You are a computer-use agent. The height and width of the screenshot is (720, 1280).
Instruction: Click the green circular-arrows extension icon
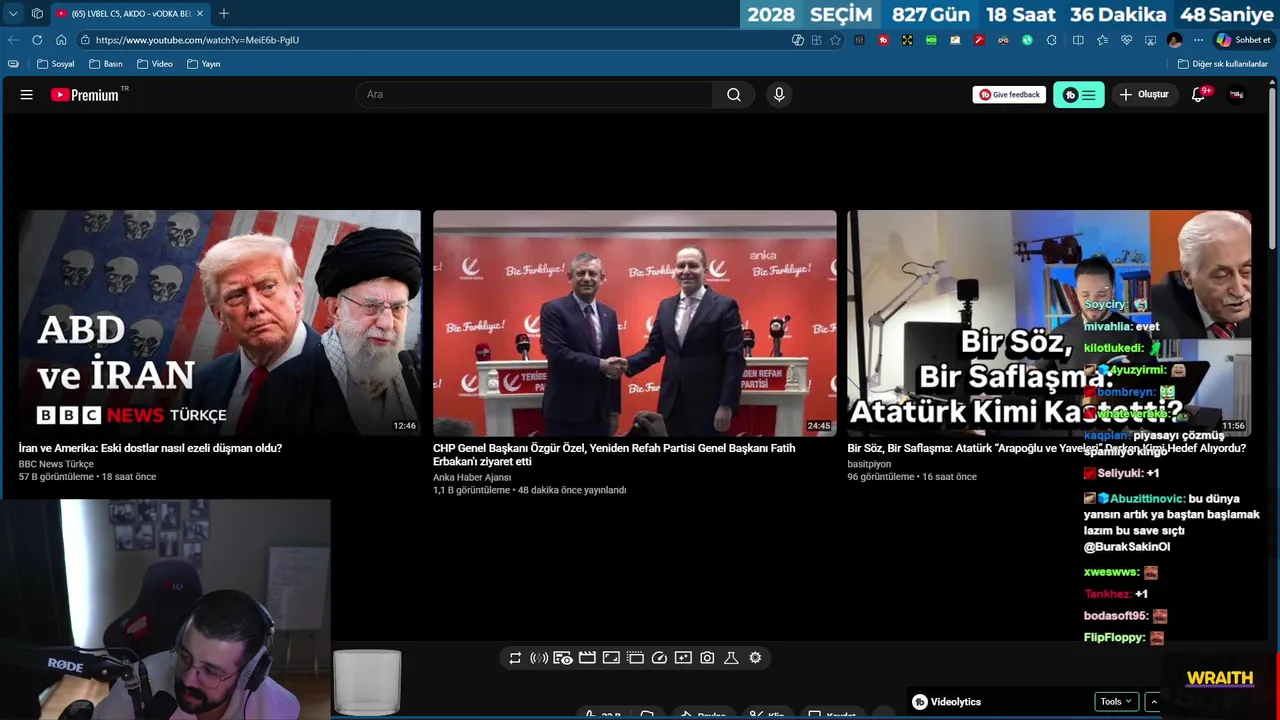click(1027, 40)
